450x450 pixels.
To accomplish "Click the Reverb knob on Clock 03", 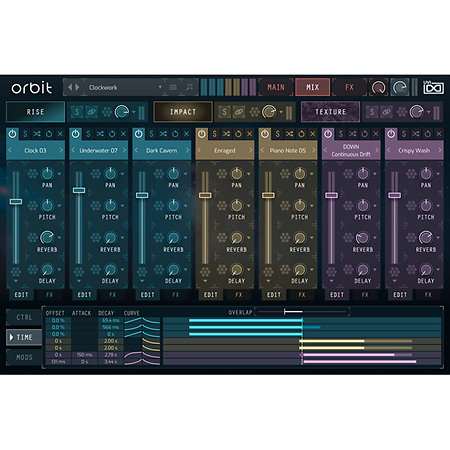I will pos(47,237).
